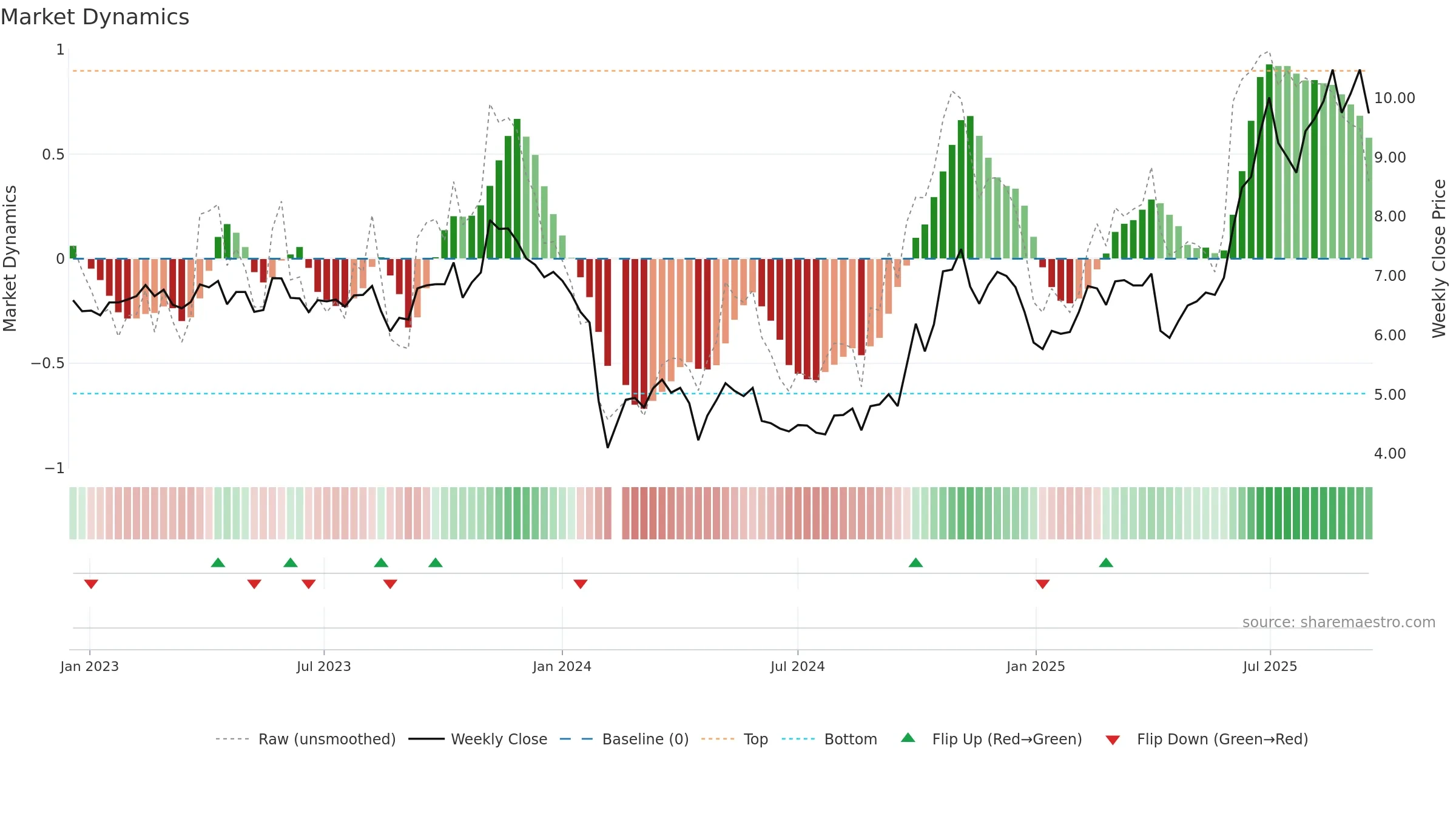Image resolution: width=1456 pixels, height=819 pixels.
Task: Select the flip-down marker at Jan 2023
Action: point(91,584)
